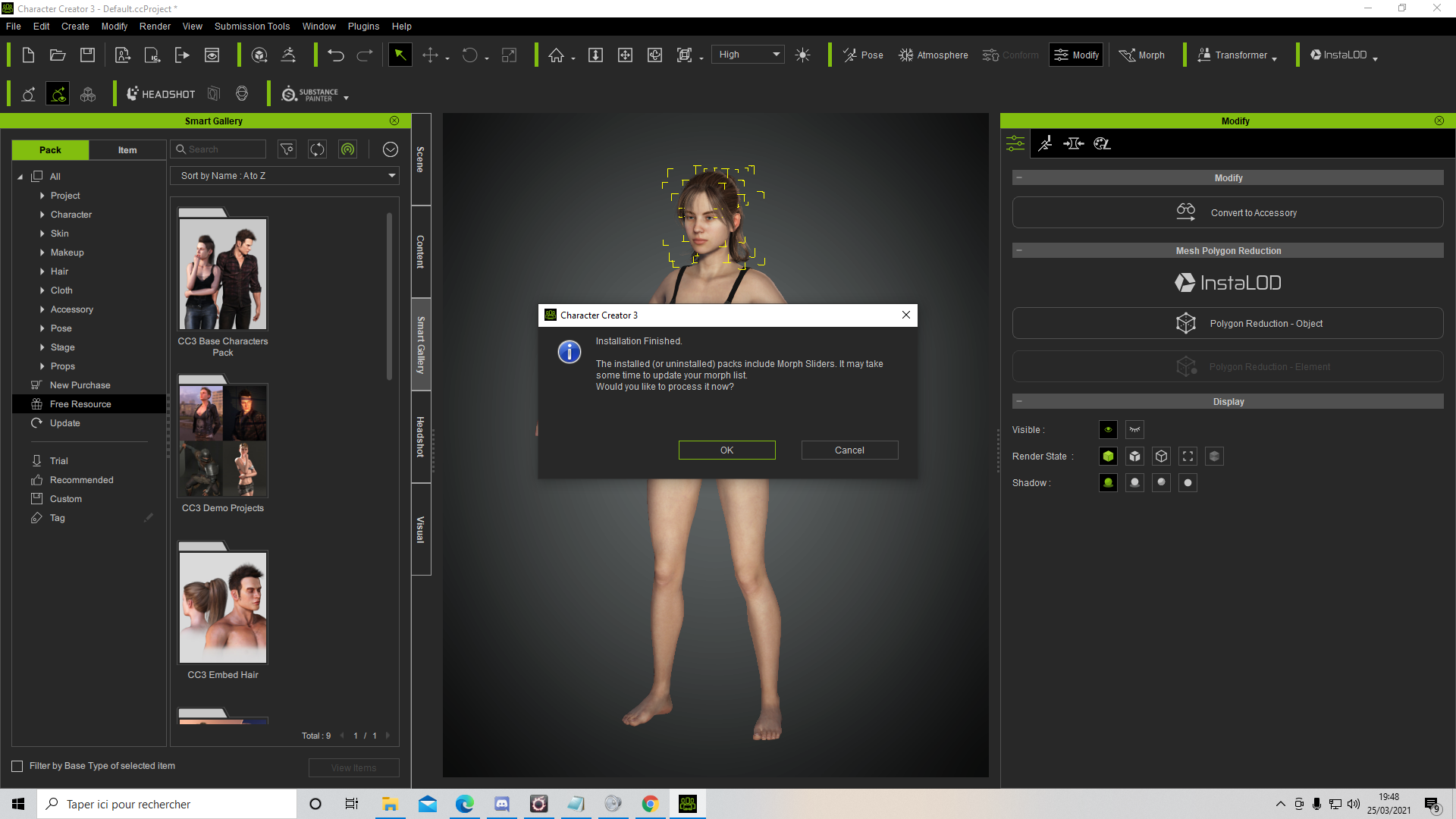Screen dimensions: 1456x819
Task: Open the Sort by Name dropdown
Action: 285,175
